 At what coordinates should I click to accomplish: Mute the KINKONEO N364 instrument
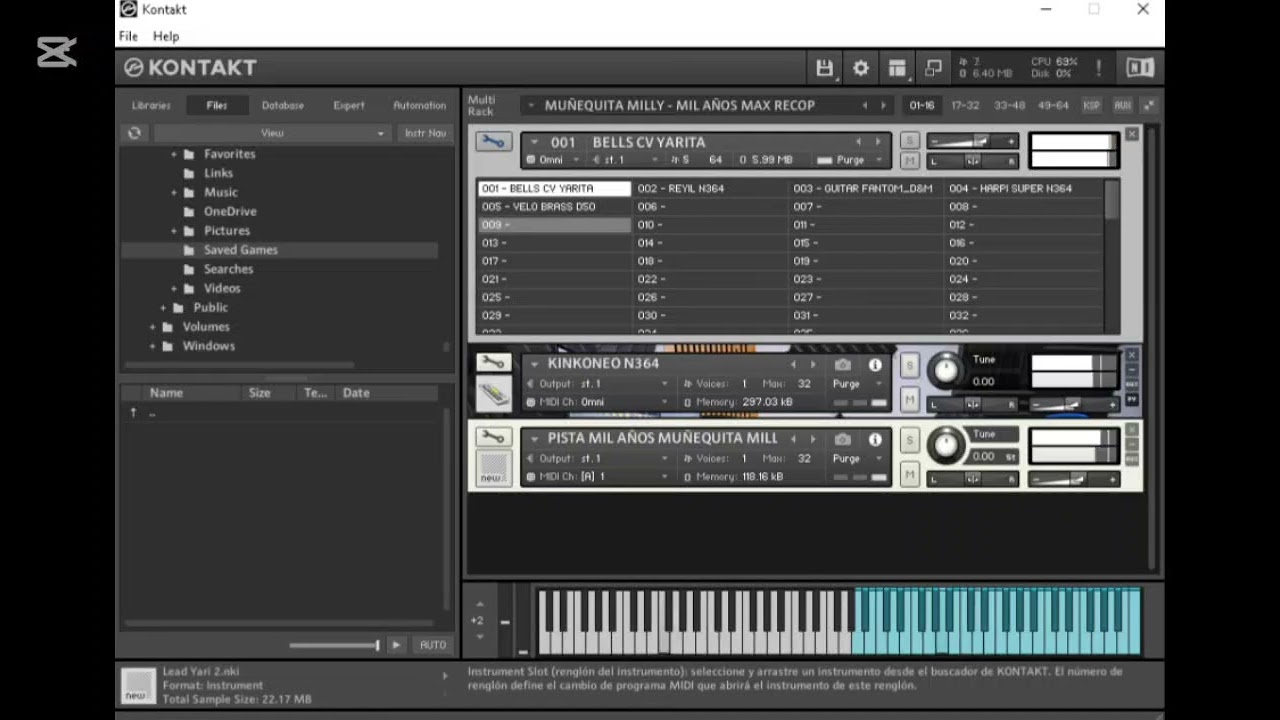click(909, 400)
